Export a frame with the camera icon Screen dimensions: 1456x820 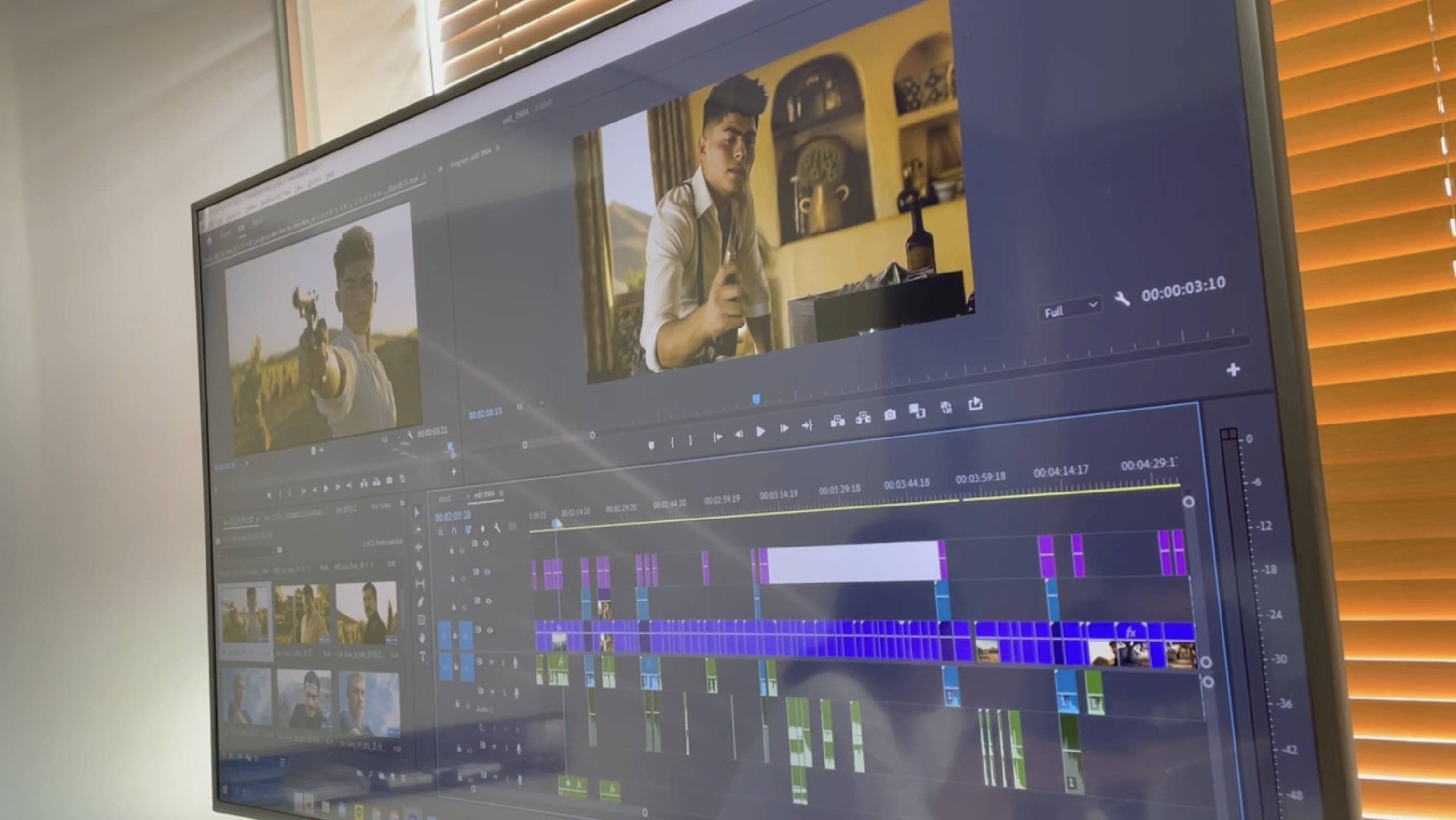890,415
